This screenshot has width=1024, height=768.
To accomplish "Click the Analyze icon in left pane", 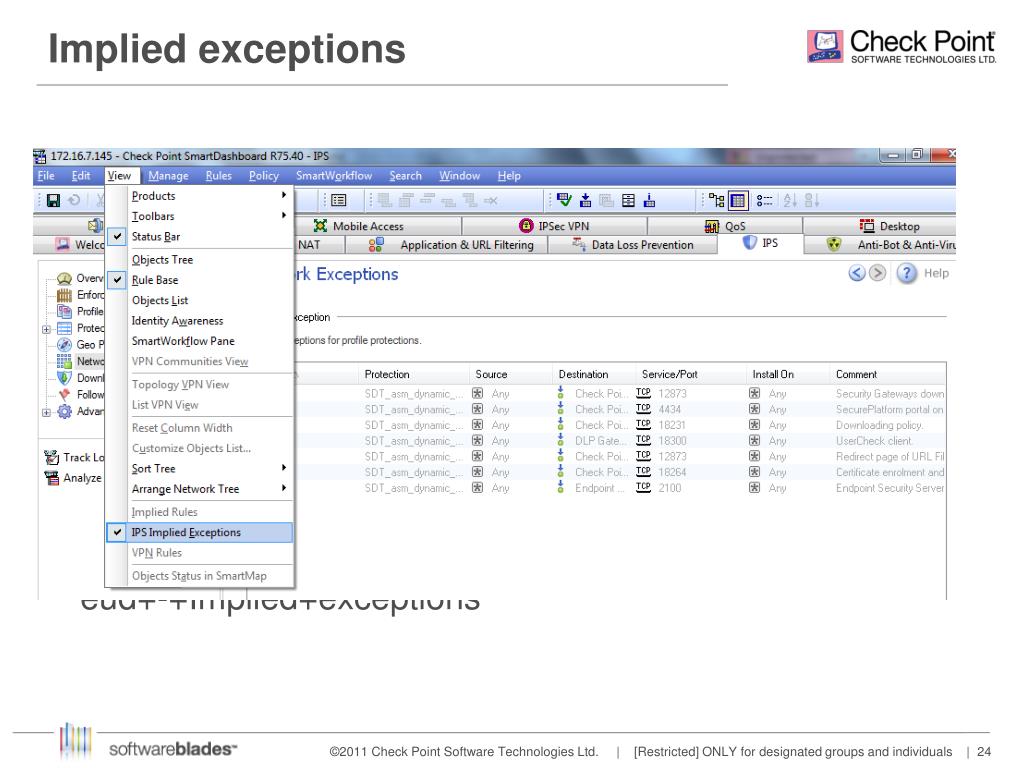I will [x=52, y=478].
